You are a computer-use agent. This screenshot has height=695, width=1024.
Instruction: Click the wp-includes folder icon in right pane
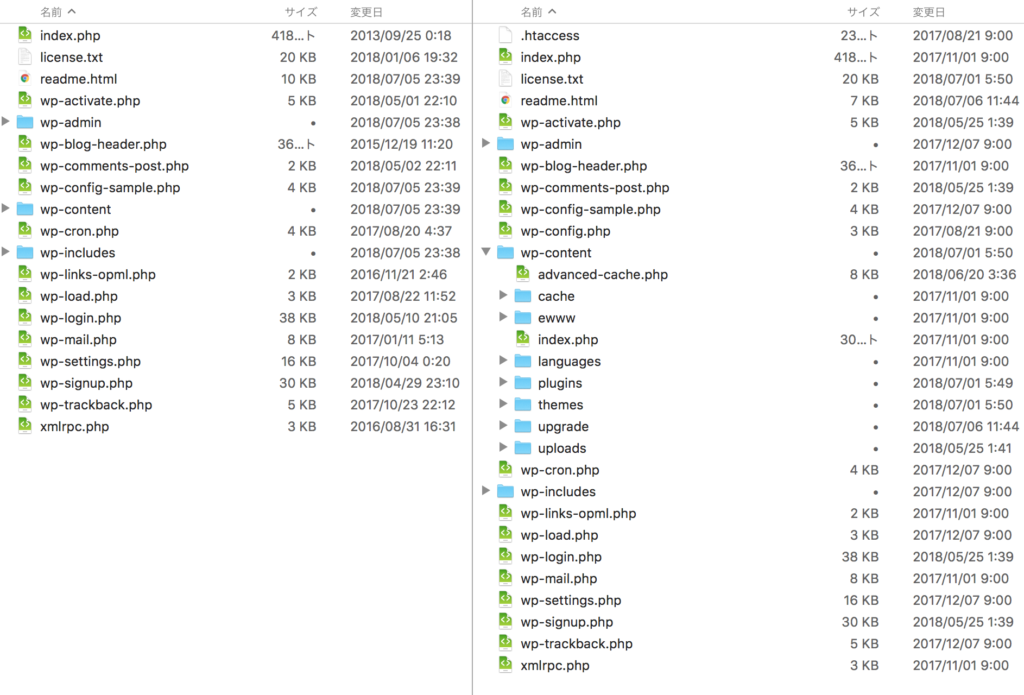[505, 491]
